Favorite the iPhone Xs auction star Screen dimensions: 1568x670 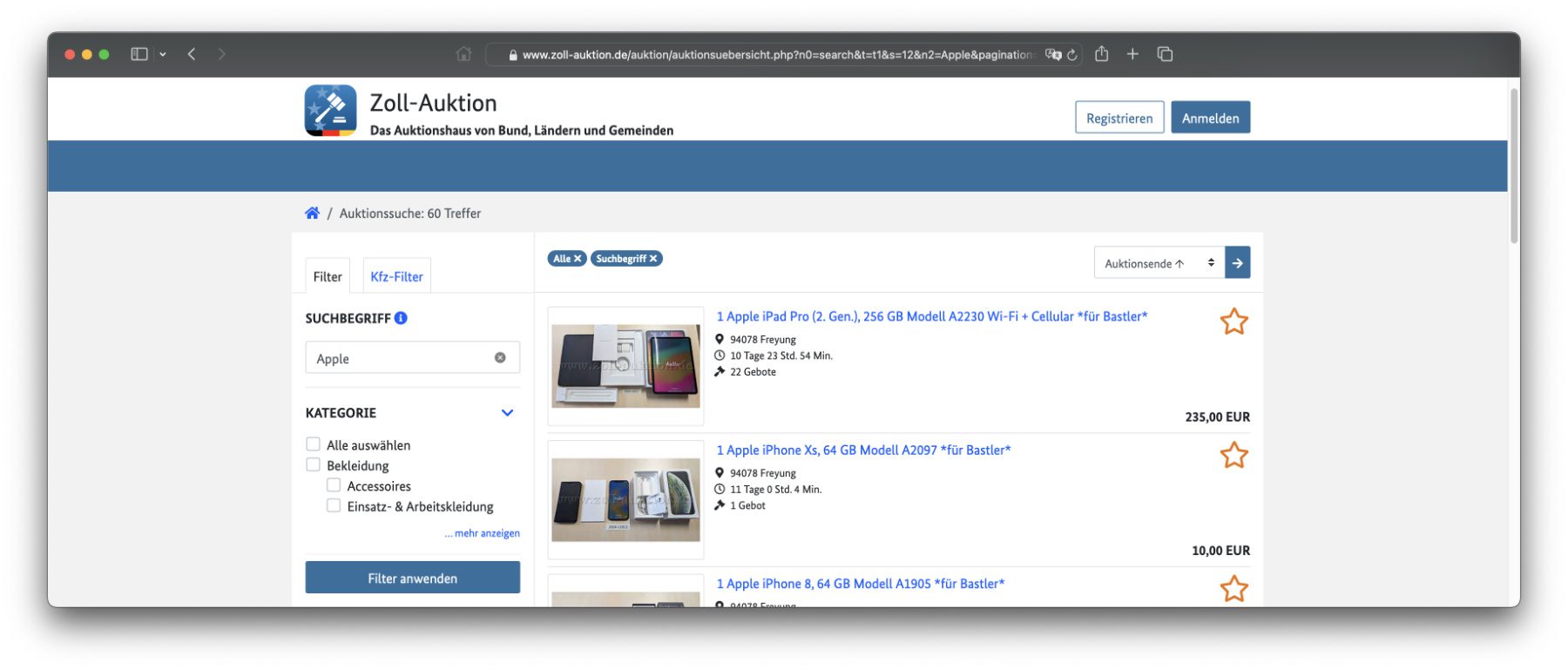click(1233, 455)
